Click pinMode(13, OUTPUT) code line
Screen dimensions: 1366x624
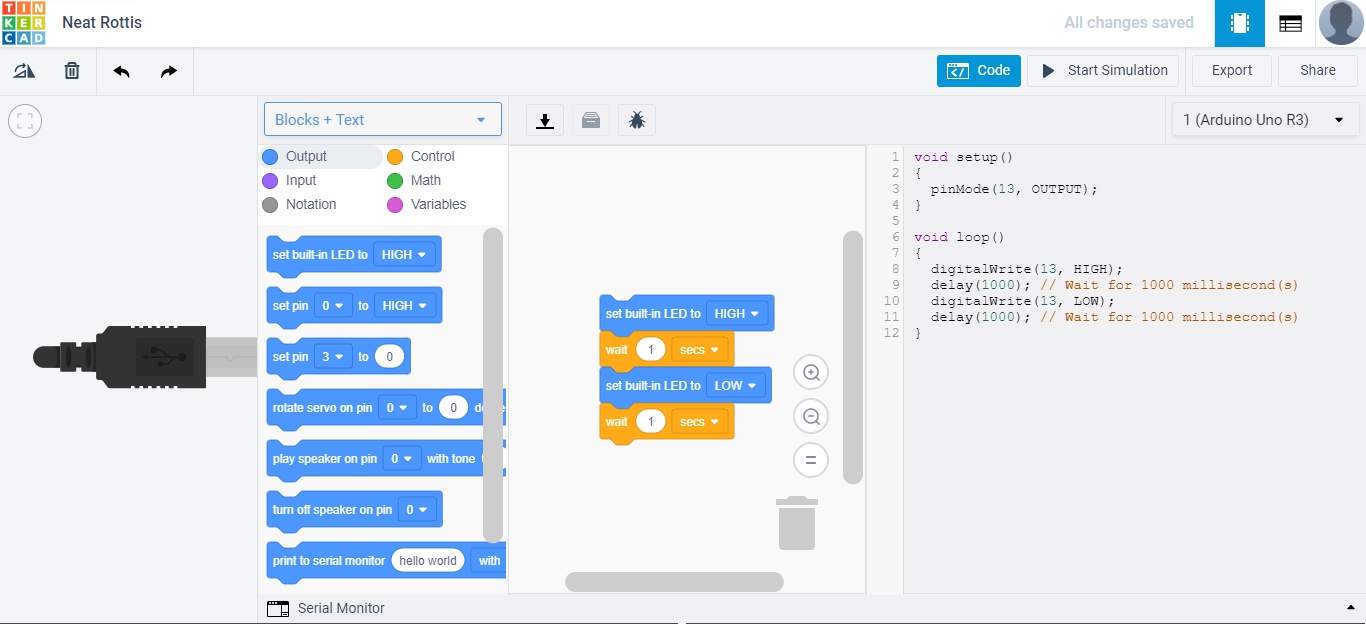point(1014,189)
